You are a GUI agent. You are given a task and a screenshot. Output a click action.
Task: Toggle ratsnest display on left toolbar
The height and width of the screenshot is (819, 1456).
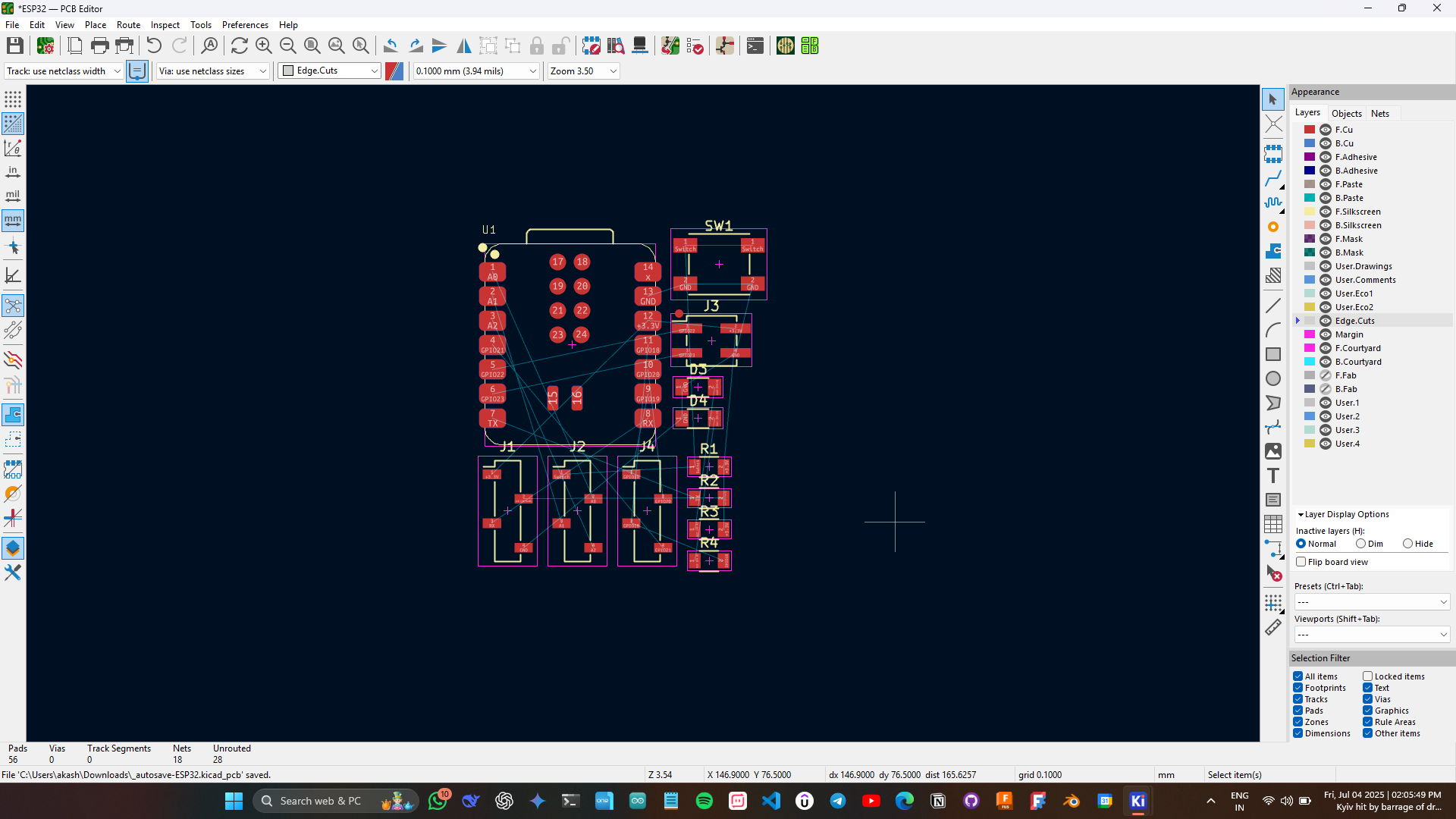[13, 306]
